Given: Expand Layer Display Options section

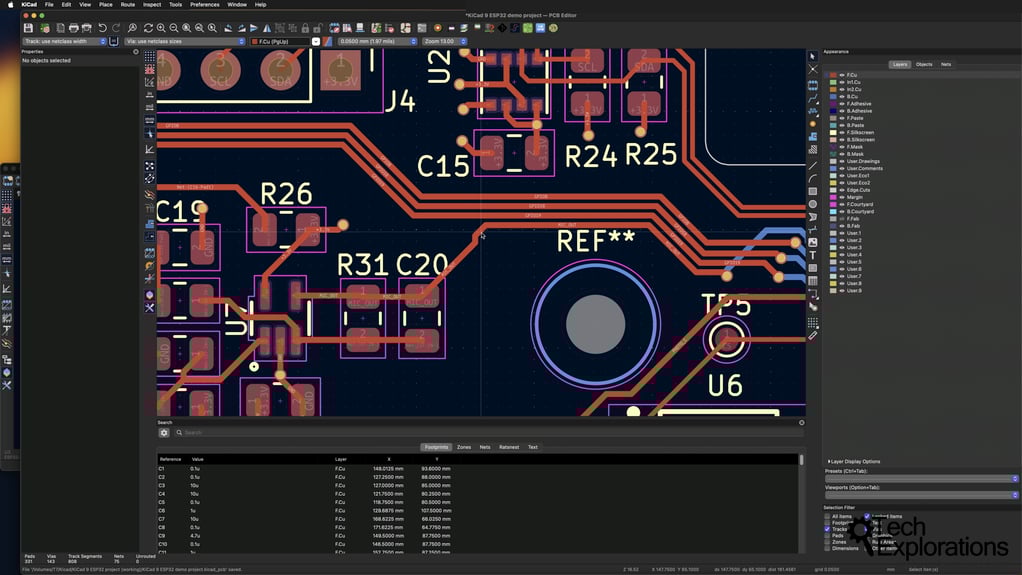Looking at the screenshot, I should pyautogui.click(x=853, y=461).
